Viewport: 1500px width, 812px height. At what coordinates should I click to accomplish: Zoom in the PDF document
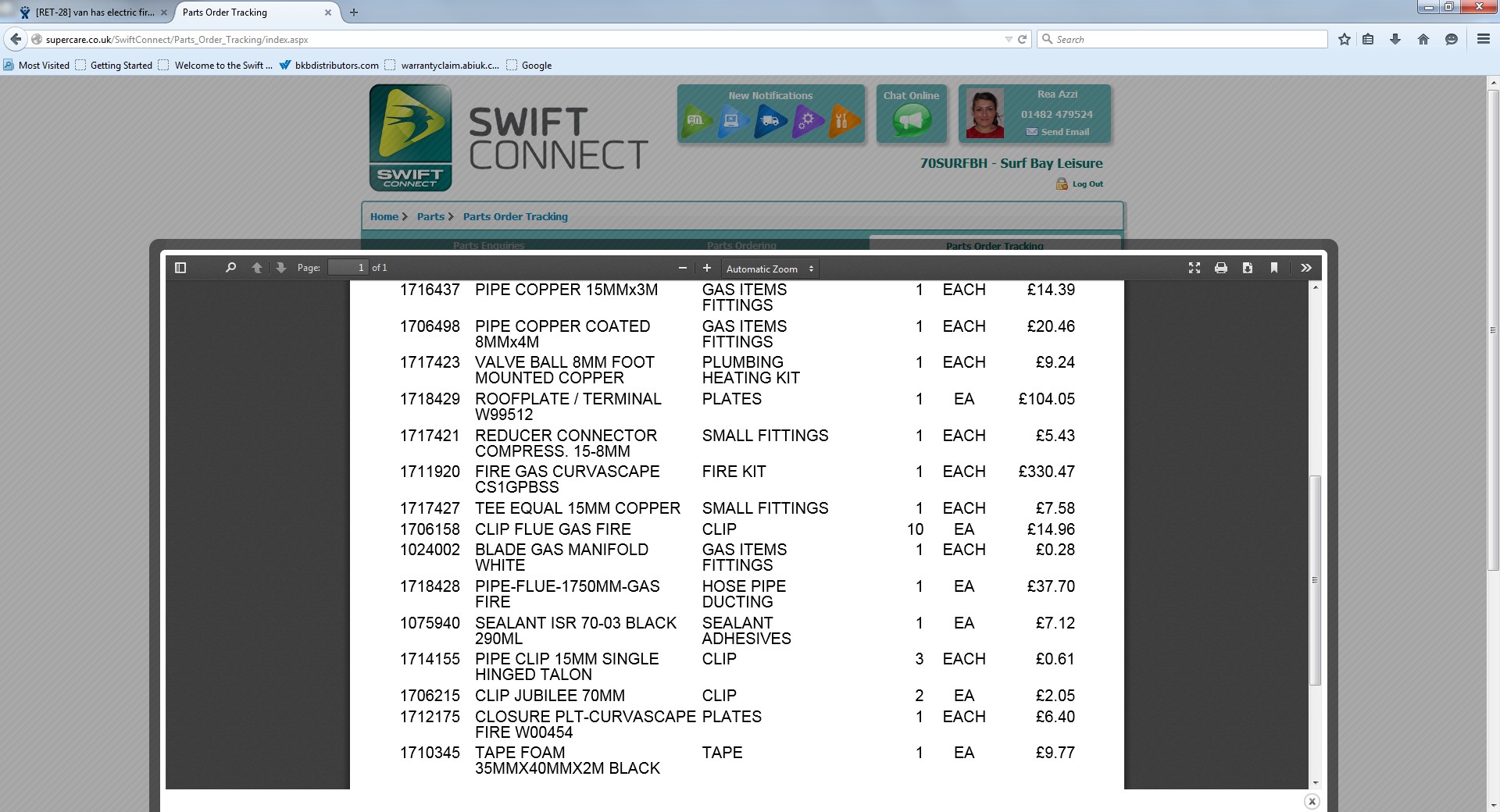[707, 268]
